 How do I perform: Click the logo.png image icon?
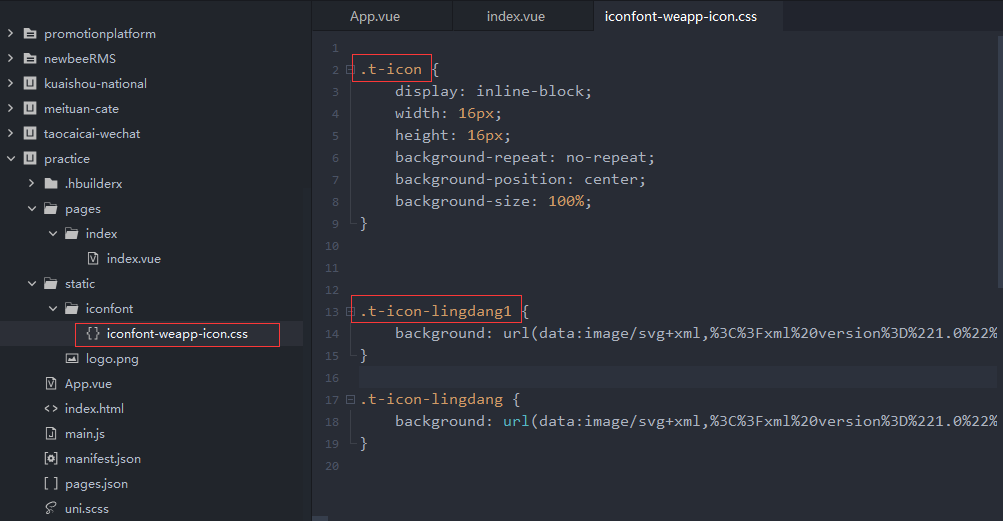click(x=72, y=358)
